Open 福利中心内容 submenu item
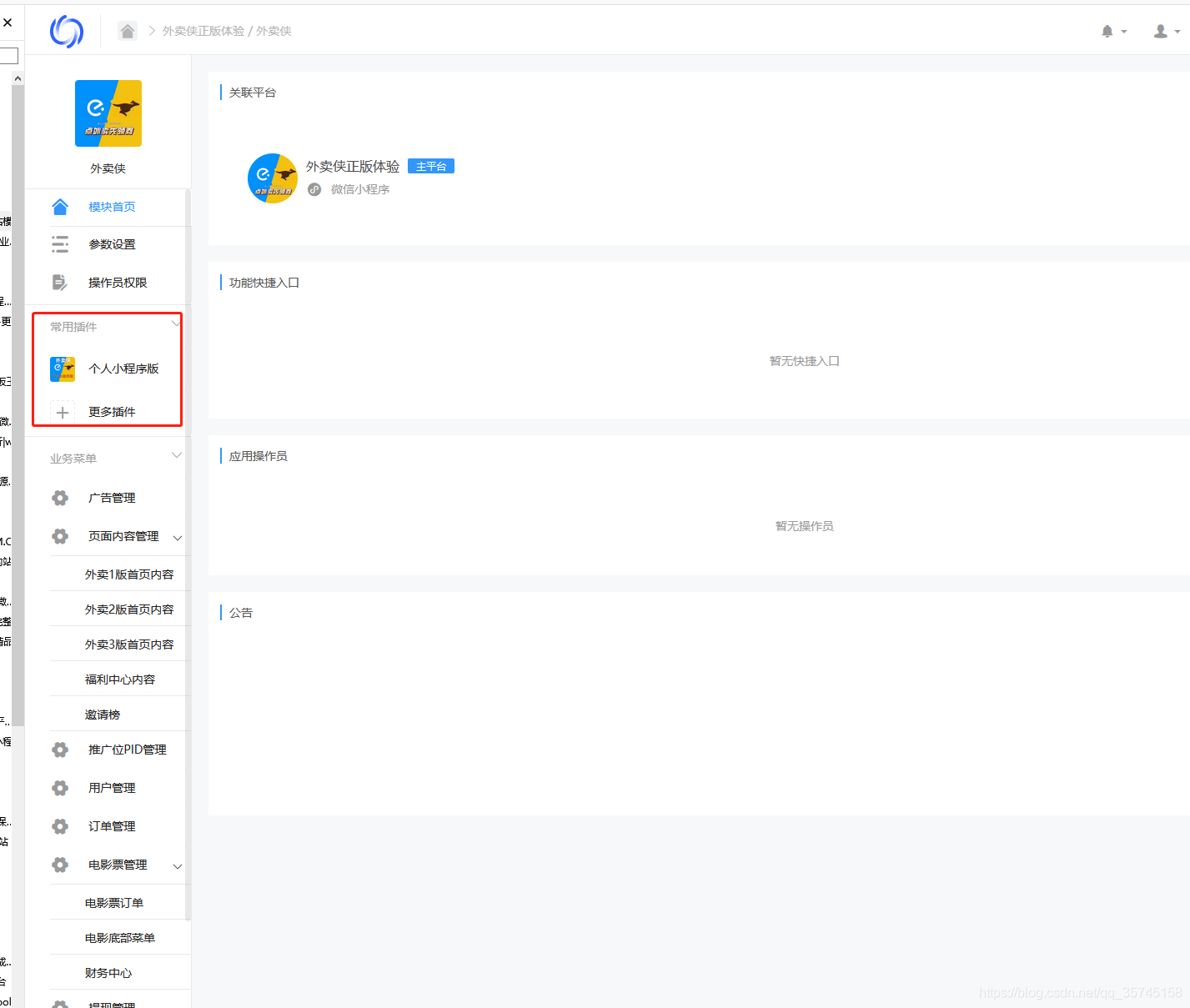Viewport: 1190px width, 1008px height. [120, 680]
